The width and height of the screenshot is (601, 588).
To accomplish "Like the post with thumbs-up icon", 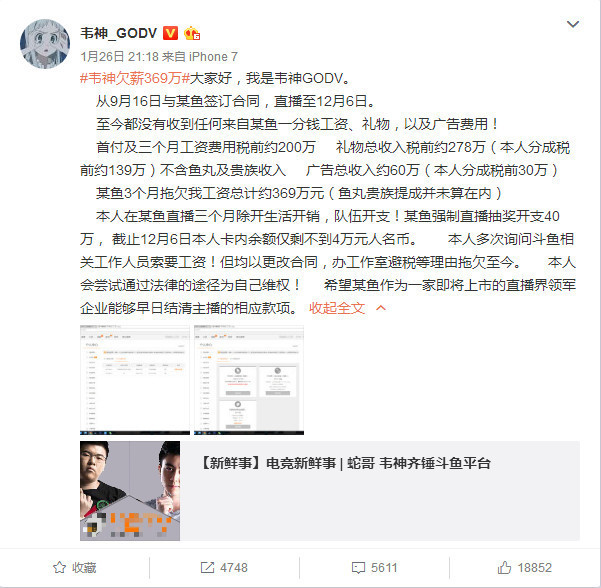I will 504,567.
